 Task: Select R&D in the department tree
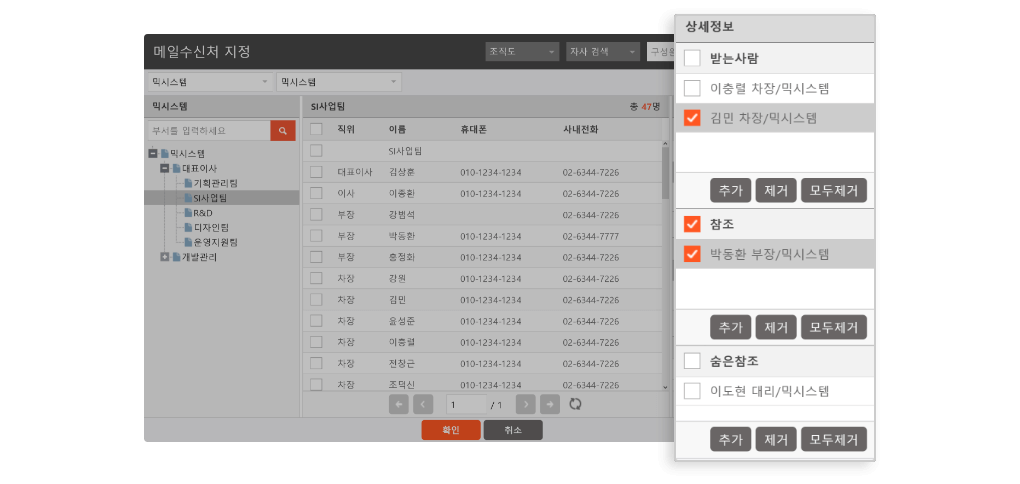click(203, 213)
